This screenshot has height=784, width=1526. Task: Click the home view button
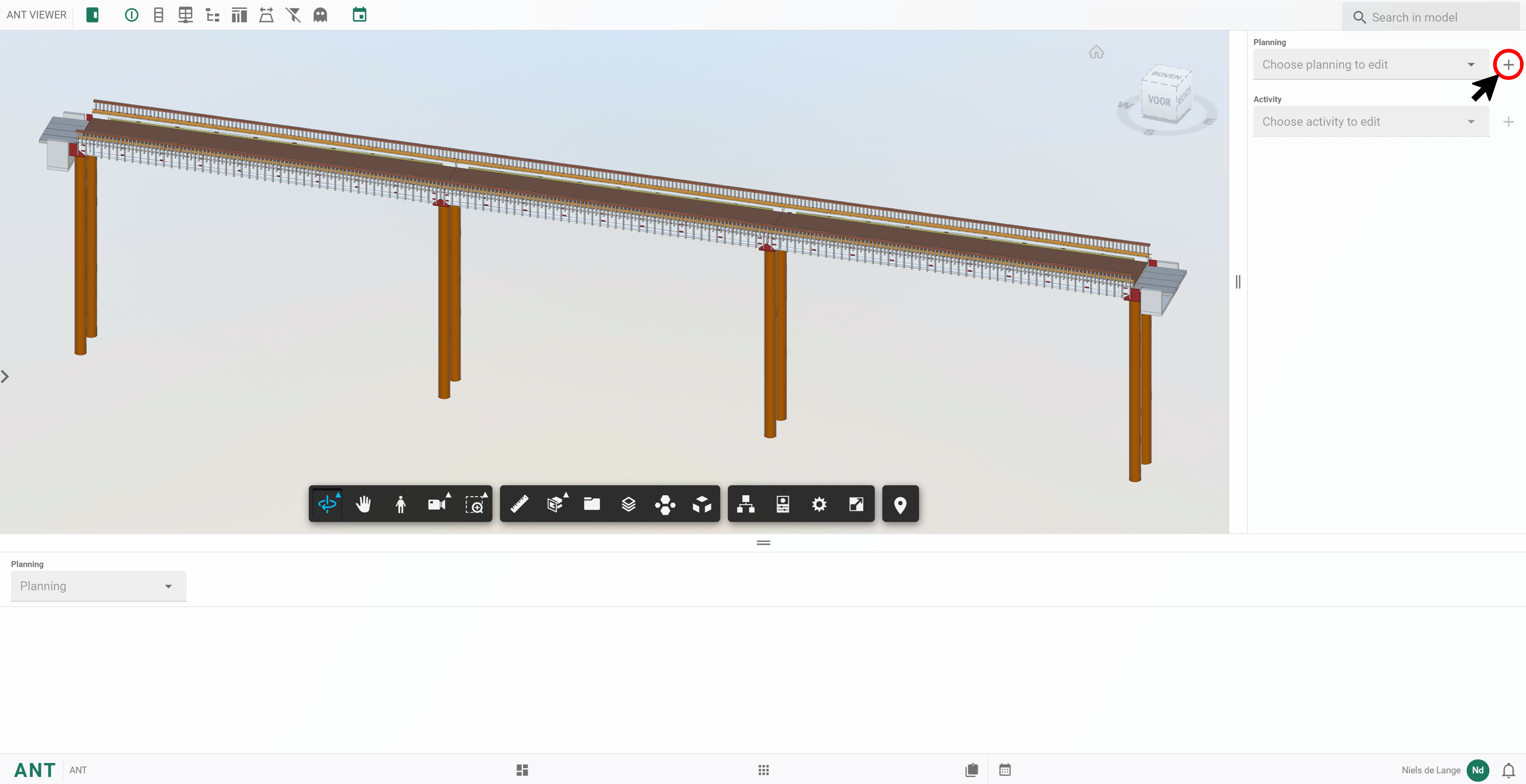point(1096,52)
